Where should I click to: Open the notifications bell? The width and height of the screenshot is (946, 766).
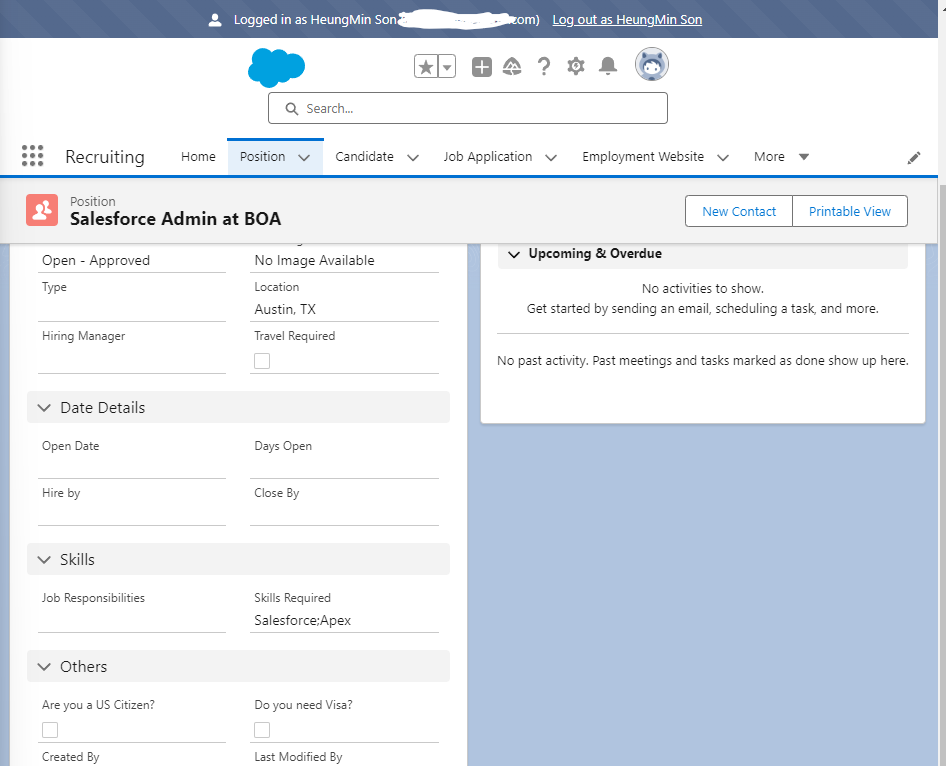click(608, 66)
